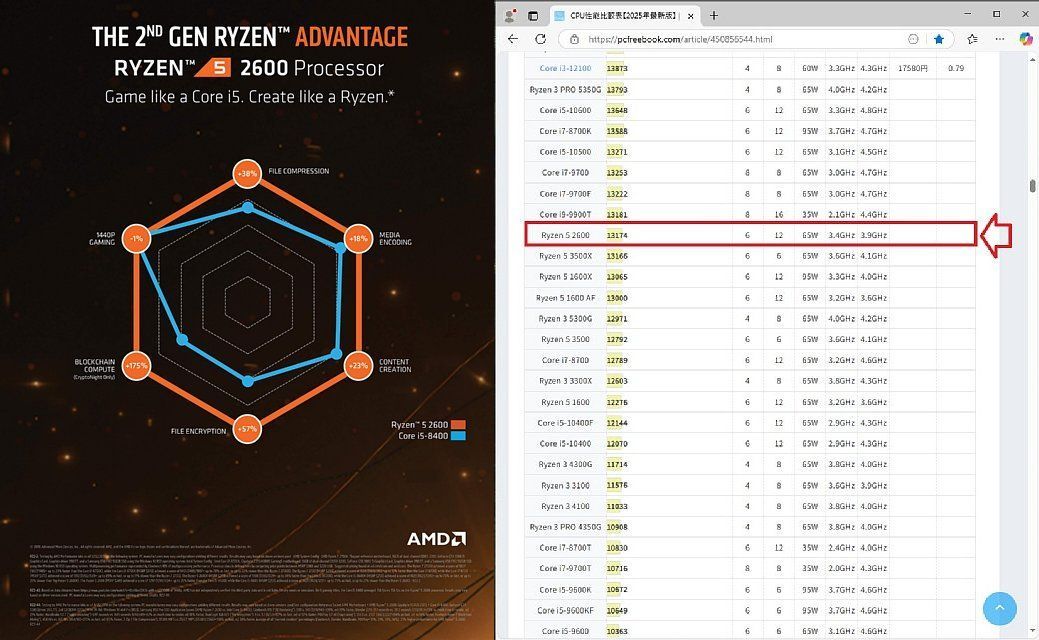Click the blue scroll-to-top button

pyautogui.click(x=999, y=608)
